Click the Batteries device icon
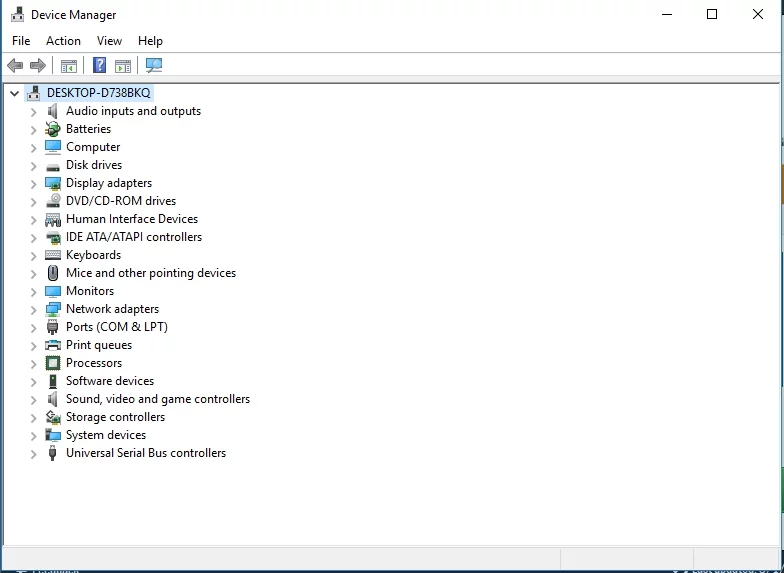The height and width of the screenshot is (573, 784). click(x=53, y=129)
